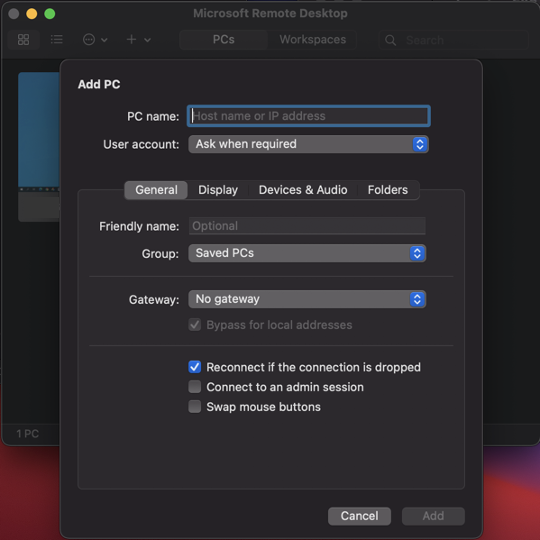Click the '1 PC' status text

coord(28,434)
